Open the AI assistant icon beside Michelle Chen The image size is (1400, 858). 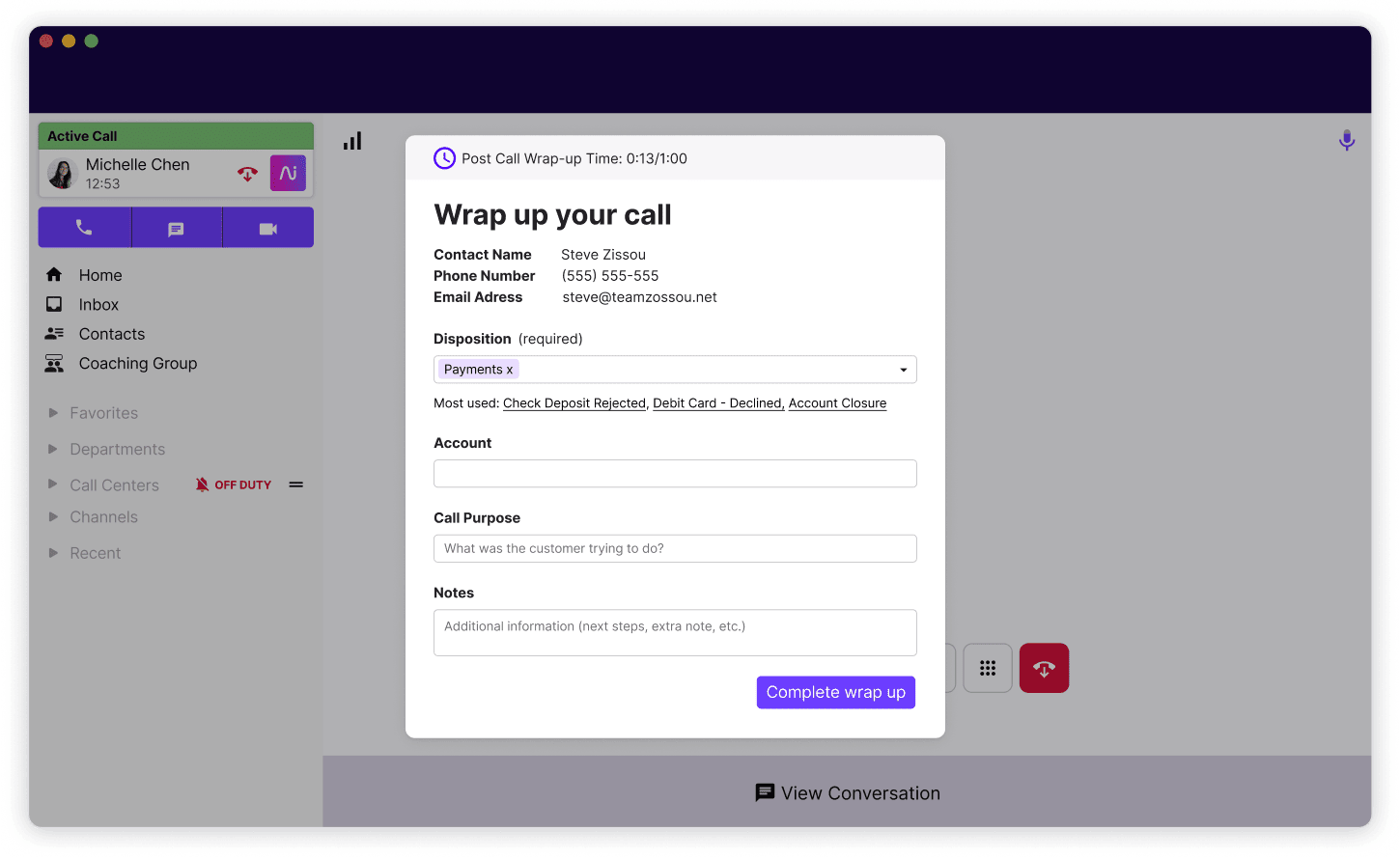pyautogui.click(x=287, y=173)
